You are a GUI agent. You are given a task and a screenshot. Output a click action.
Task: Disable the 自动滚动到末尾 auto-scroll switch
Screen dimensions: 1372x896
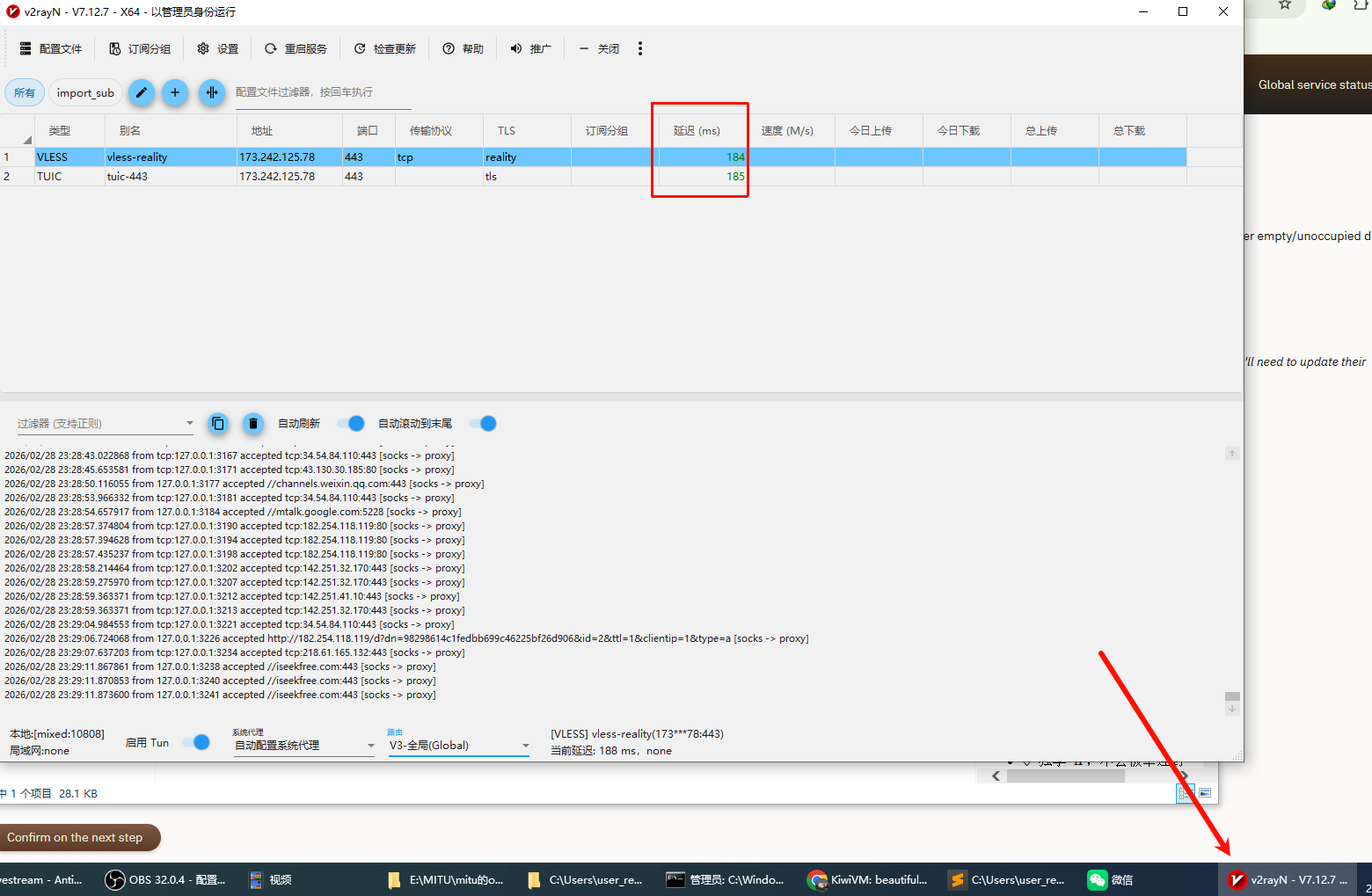483,424
